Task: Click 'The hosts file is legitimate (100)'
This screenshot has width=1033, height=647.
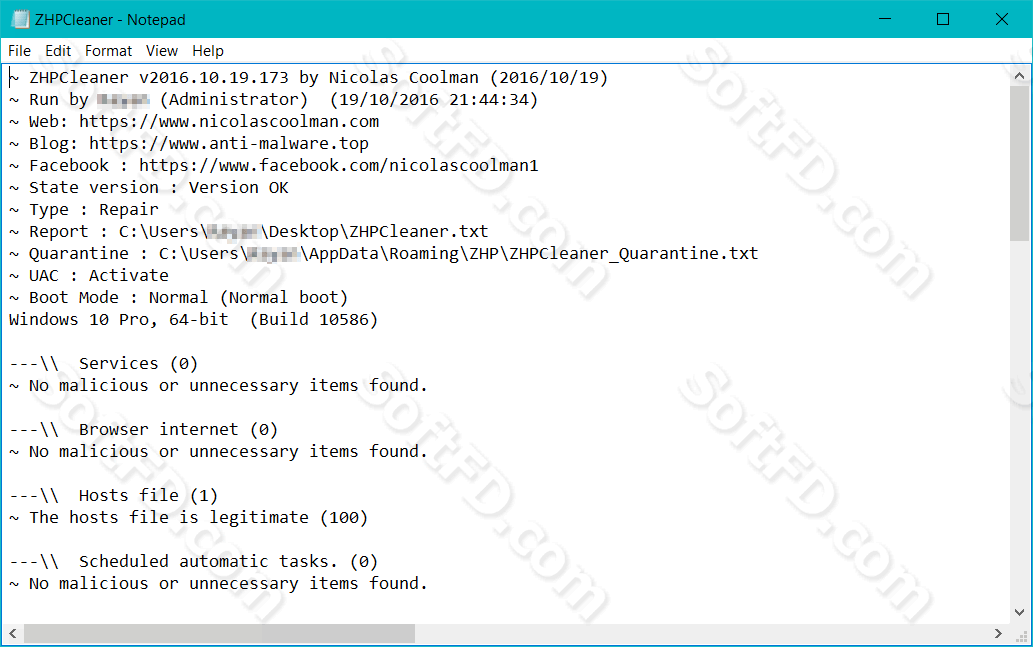Action: (198, 518)
